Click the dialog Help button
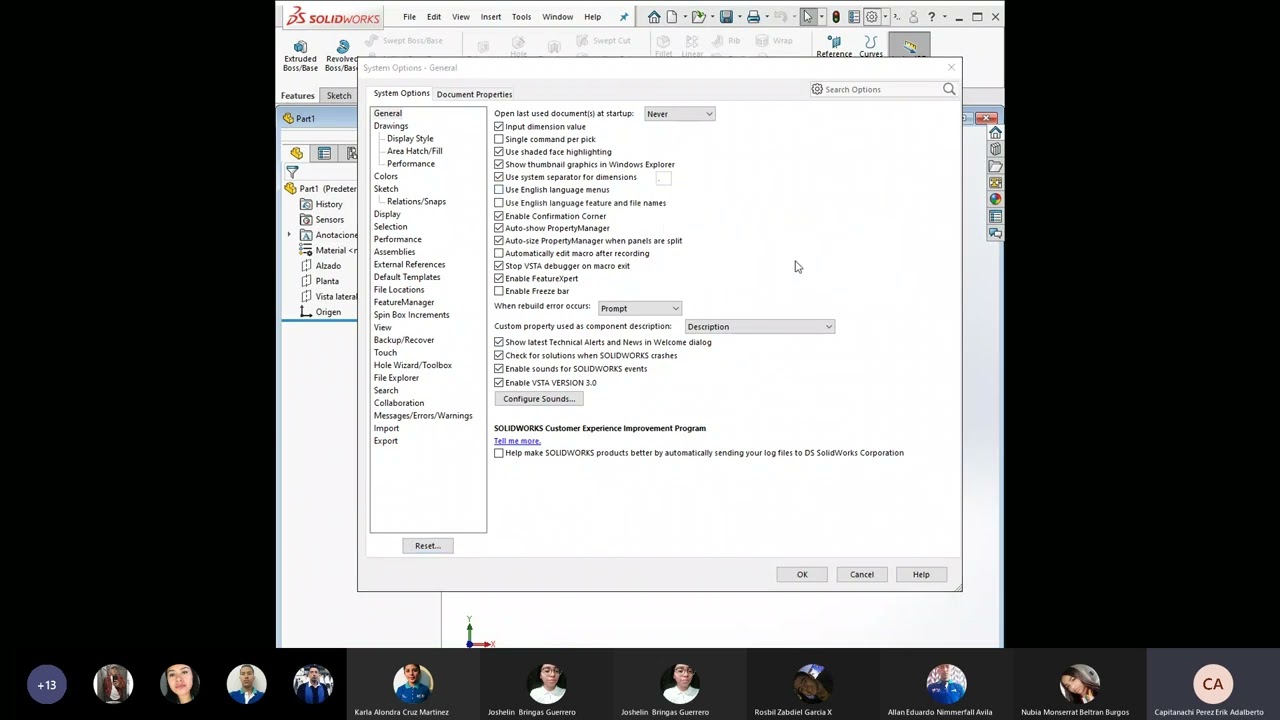Screen dimensions: 1280x720 pos(921,575)
